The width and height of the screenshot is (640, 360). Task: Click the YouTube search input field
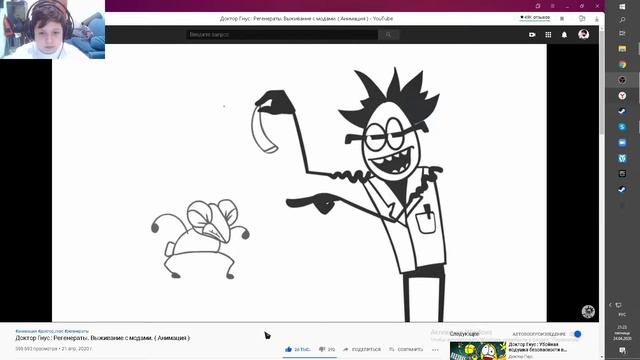pos(282,35)
